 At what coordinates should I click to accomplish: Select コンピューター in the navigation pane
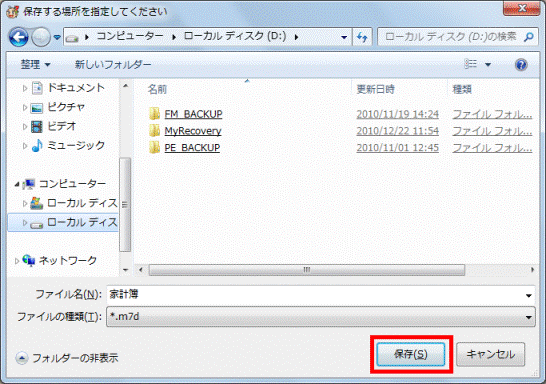coord(72,183)
